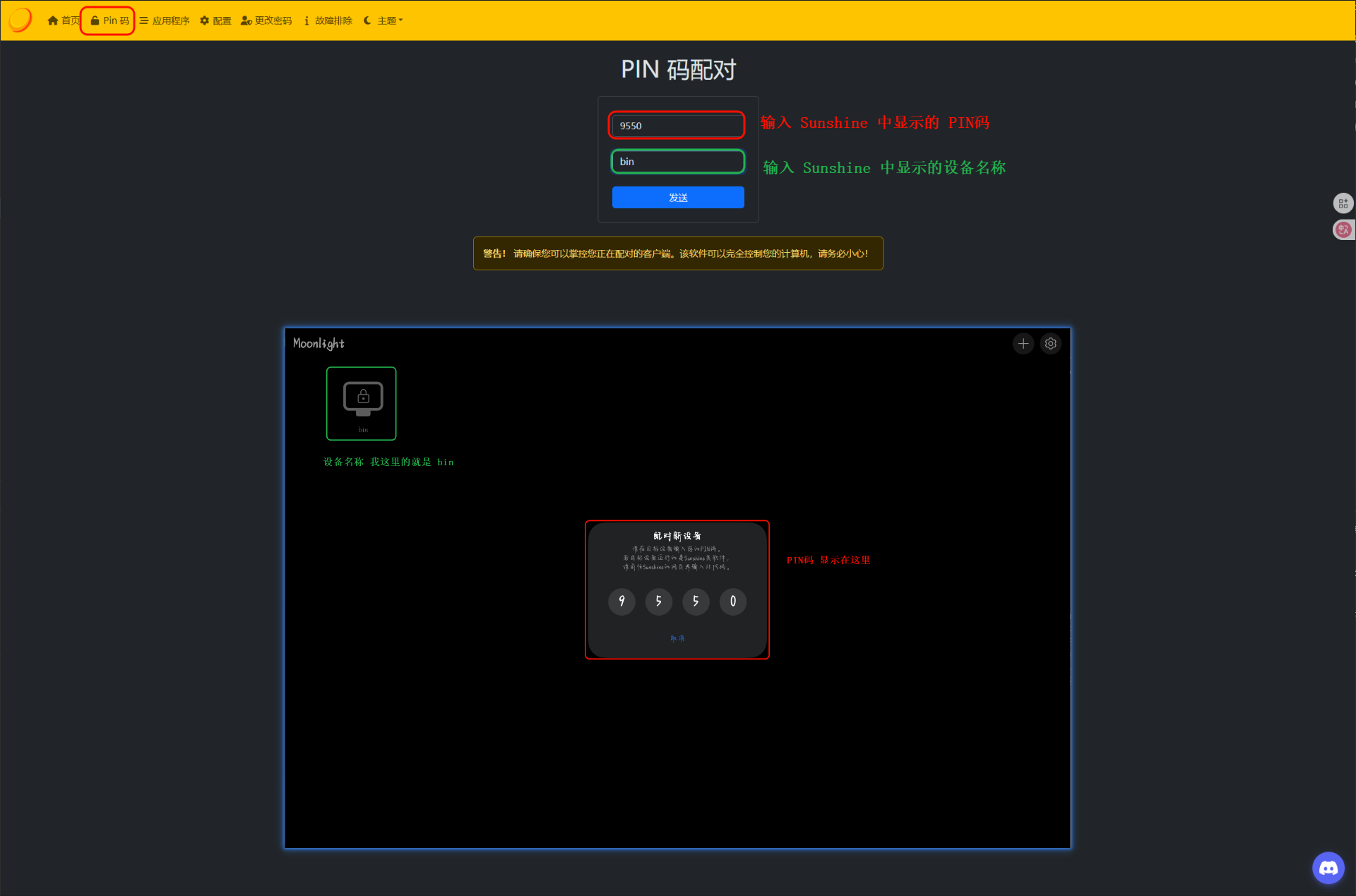The width and height of the screenshot is (1356, 896).
Task: Click the 取消 cancel link in pairing dialog
Action: coord(677,638)
